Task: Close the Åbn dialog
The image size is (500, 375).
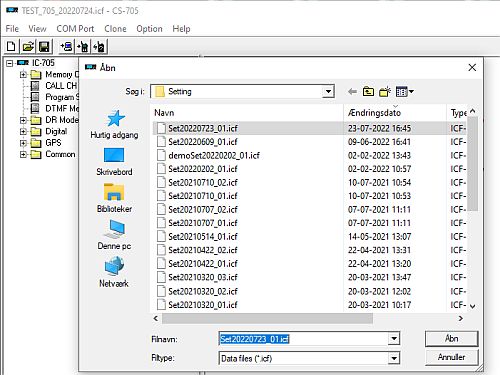Action: [472, 68]
